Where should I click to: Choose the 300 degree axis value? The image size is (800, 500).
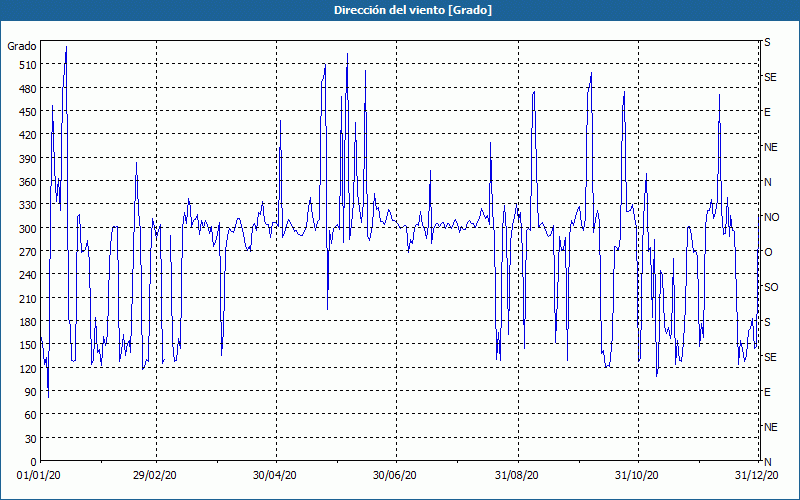point(28,228)
